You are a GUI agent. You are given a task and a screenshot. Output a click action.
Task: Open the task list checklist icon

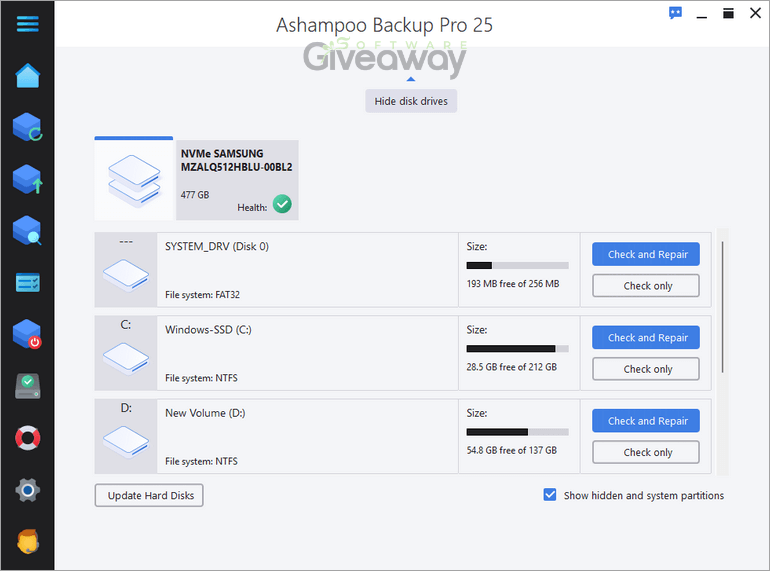(x=27, y=283)
